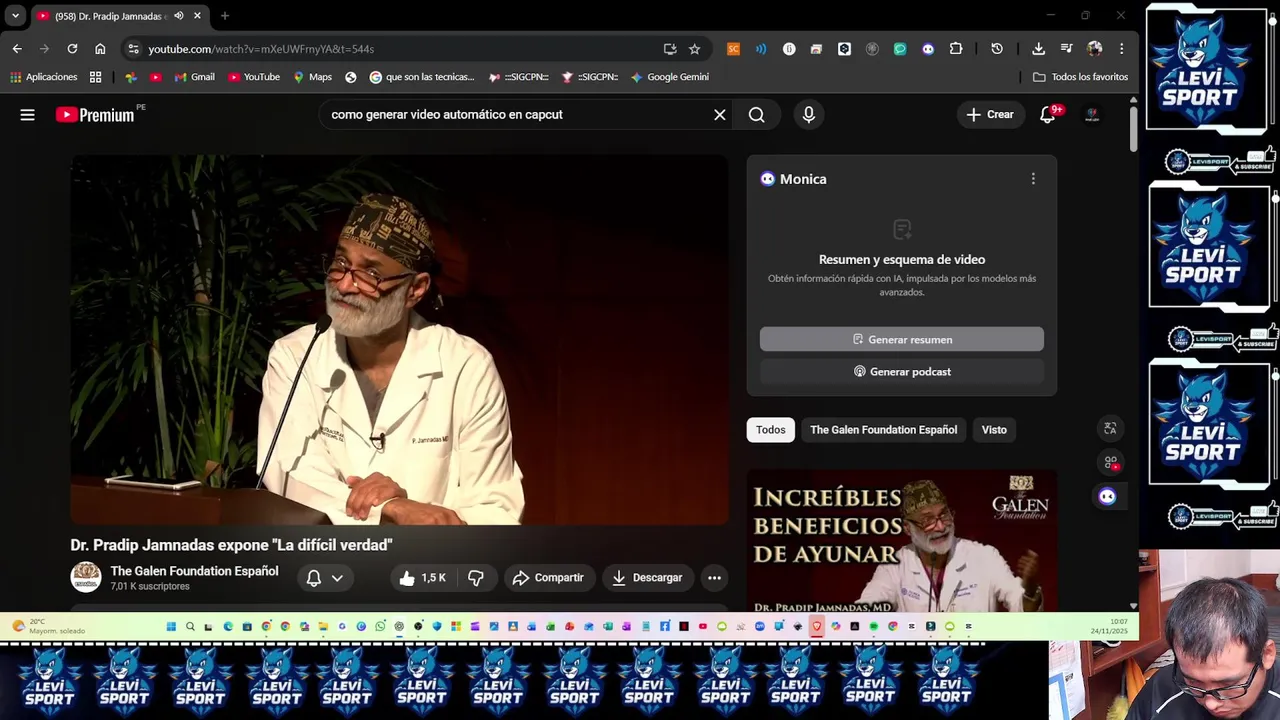Open more actions under the video
Viewport: 1280px width, 720px height.
tap(714, 578)
